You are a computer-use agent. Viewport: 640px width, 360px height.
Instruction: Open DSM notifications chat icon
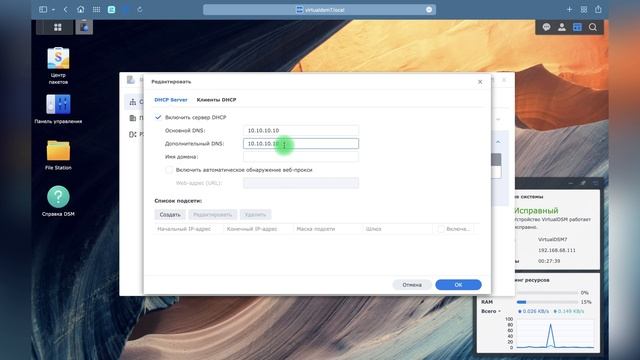point(546,27)
